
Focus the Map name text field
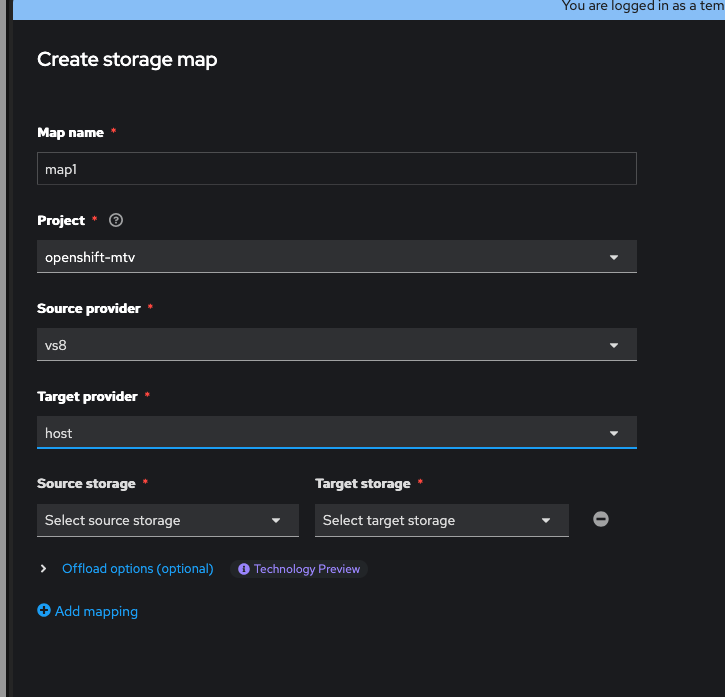point(336,169)
